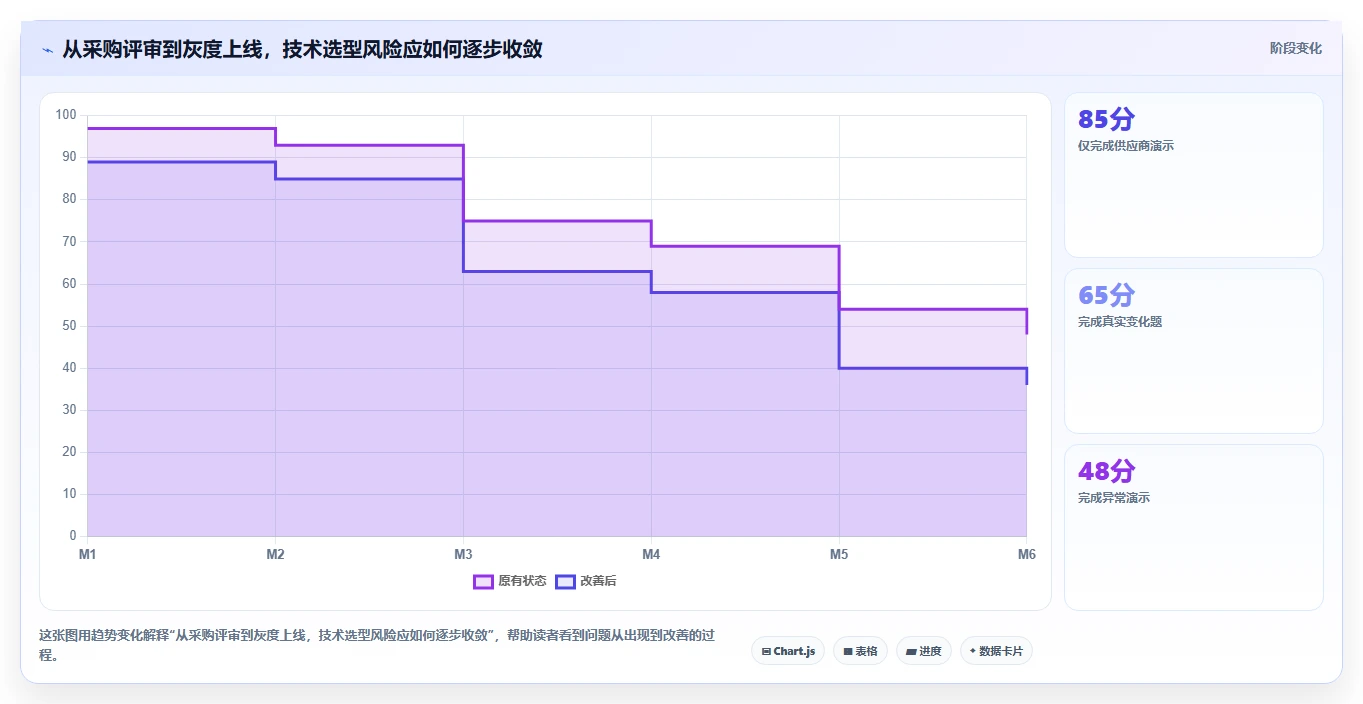Click the 改善后 legend color box

565,581
